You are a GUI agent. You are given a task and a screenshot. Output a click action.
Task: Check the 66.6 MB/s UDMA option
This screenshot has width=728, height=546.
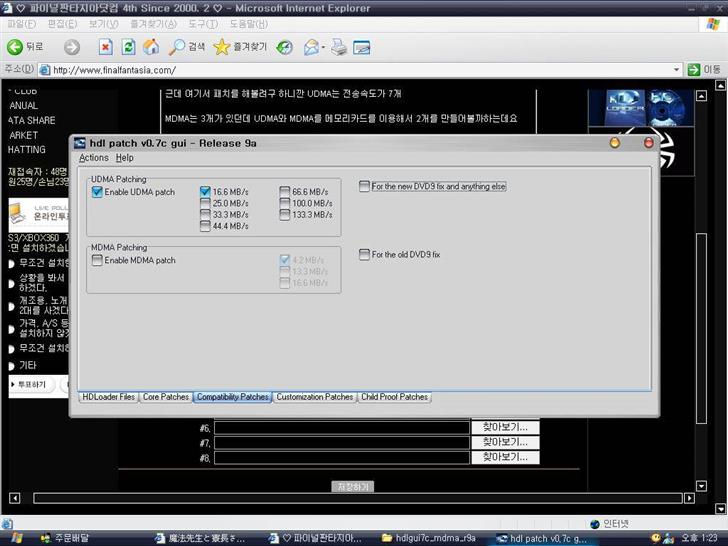[x=285, y=191]
